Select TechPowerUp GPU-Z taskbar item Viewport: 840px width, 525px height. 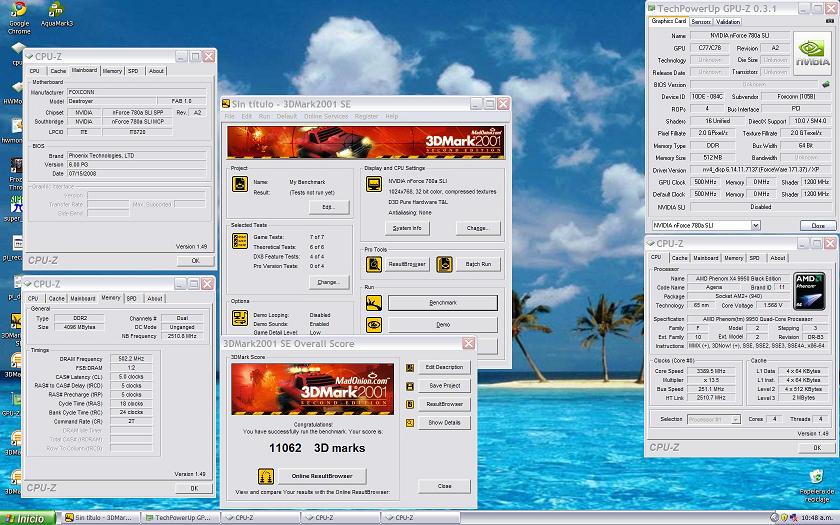coord(181,518)
